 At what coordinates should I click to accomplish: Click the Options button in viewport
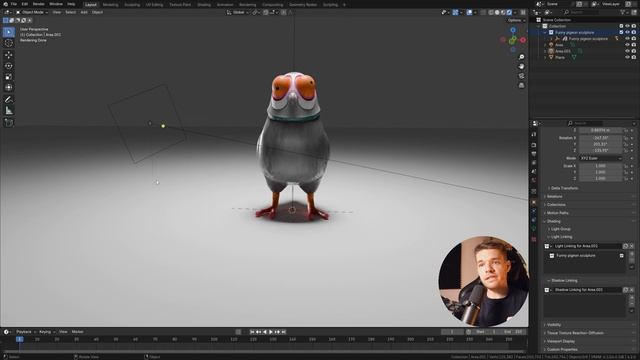[x=516, y=20]
